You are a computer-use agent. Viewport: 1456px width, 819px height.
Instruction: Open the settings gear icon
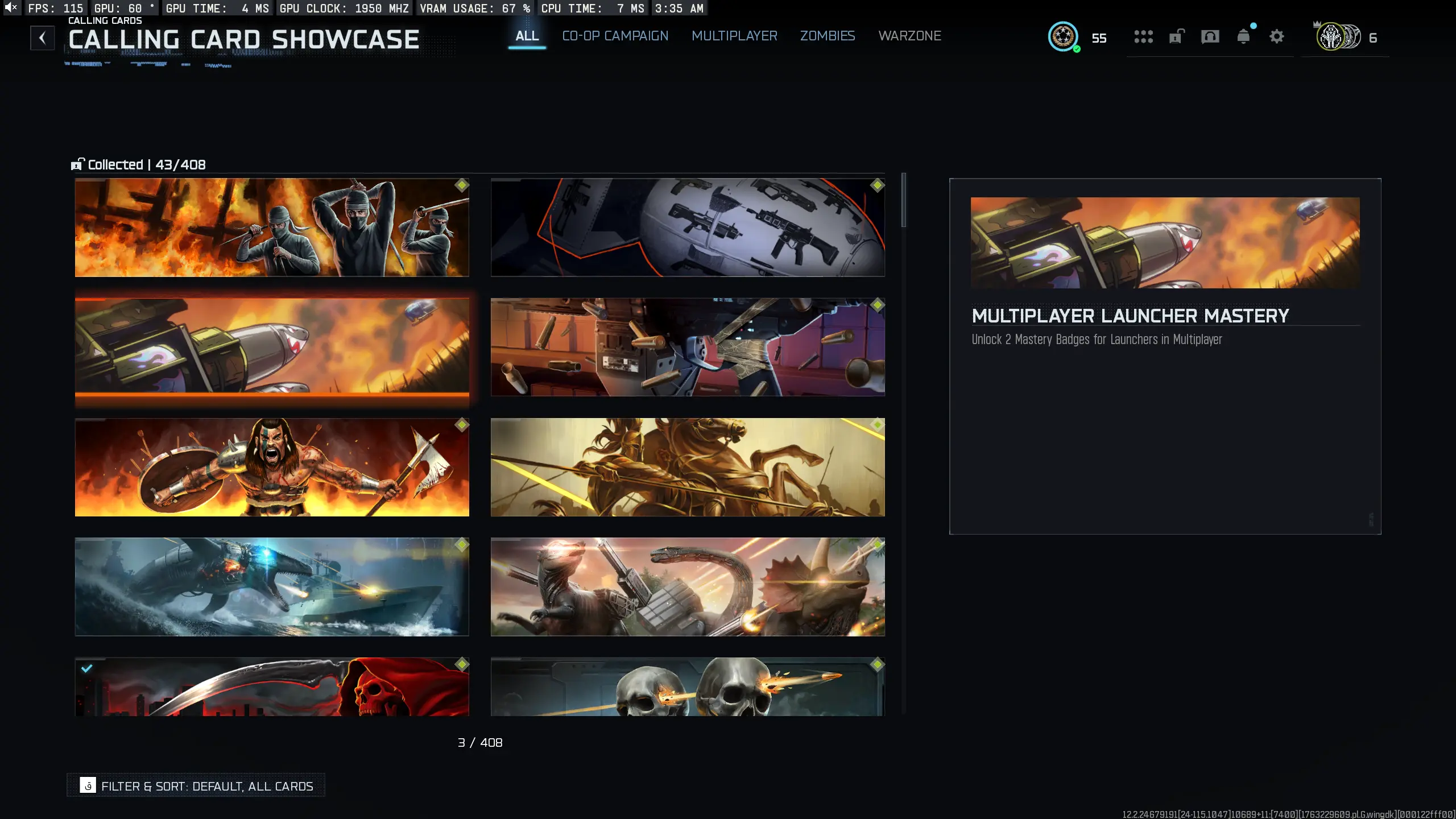click(1277, 37)
